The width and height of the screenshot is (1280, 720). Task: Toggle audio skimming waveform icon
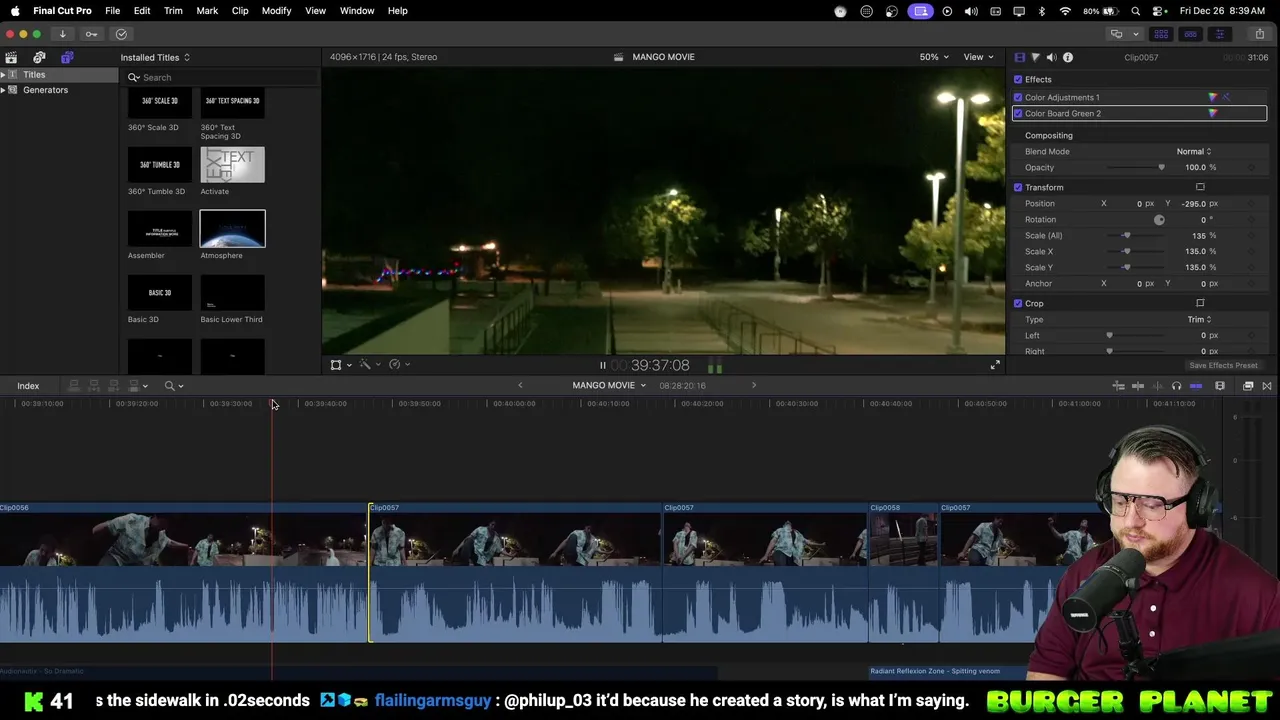[x=1157, y=386]
